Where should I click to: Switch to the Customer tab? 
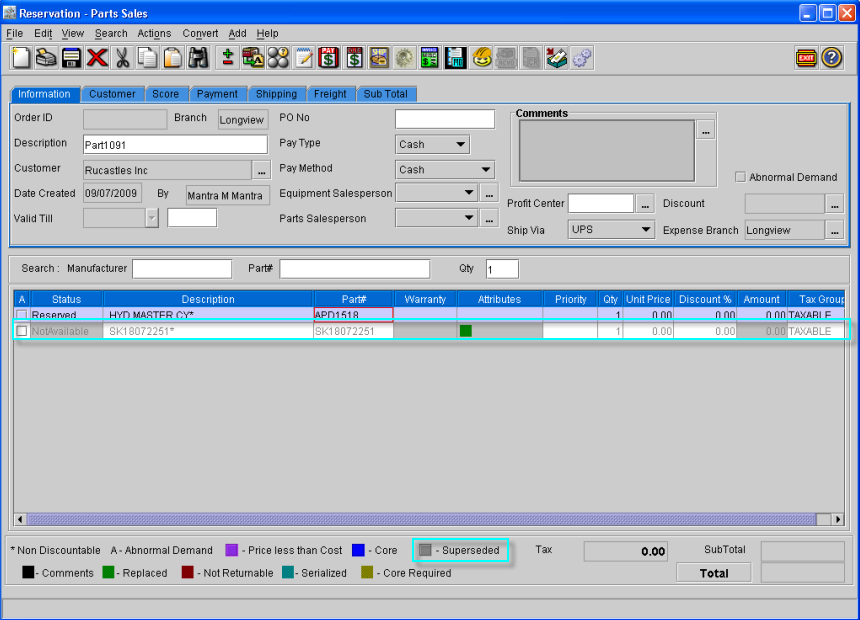112,94
